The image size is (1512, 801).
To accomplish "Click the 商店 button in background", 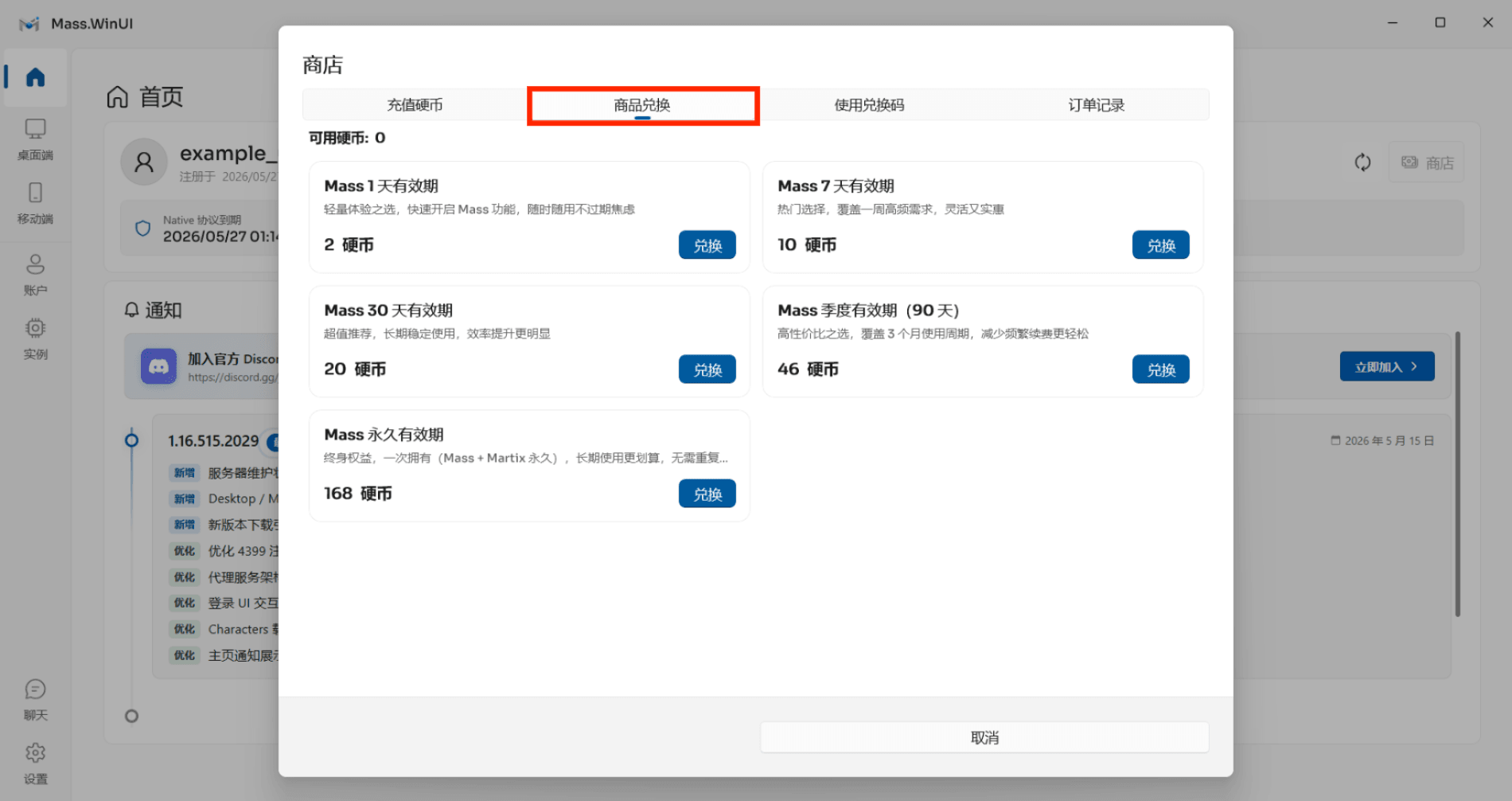I will tap(1427, 162).
